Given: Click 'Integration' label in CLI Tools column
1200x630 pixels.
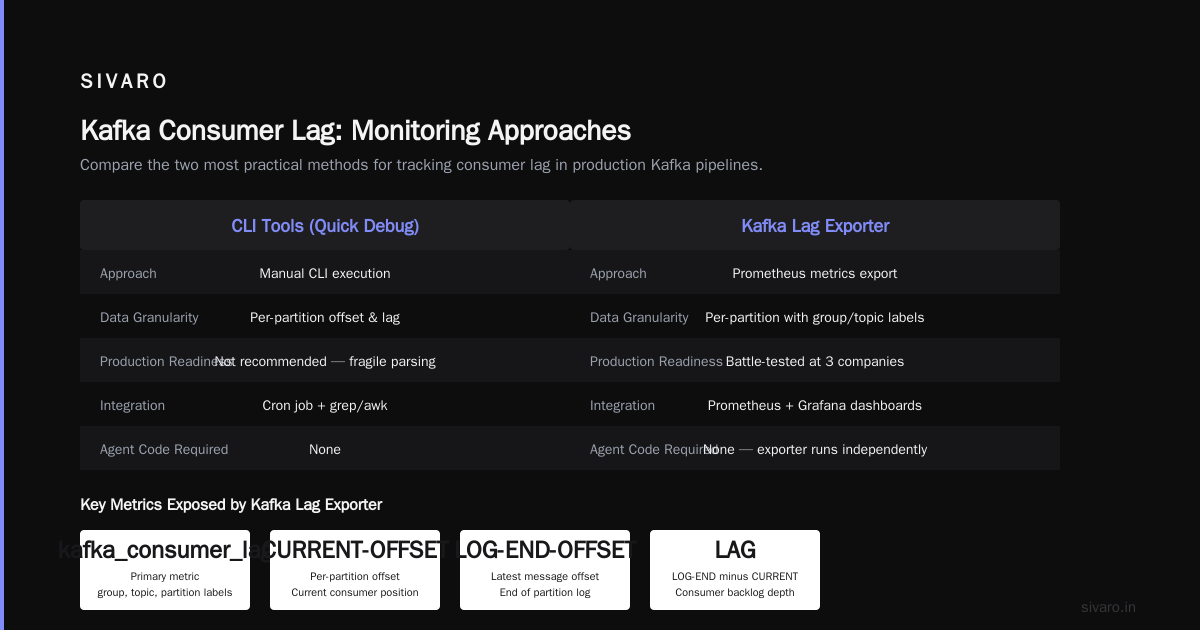Looking at the screenshot, I should pos(132,406).
